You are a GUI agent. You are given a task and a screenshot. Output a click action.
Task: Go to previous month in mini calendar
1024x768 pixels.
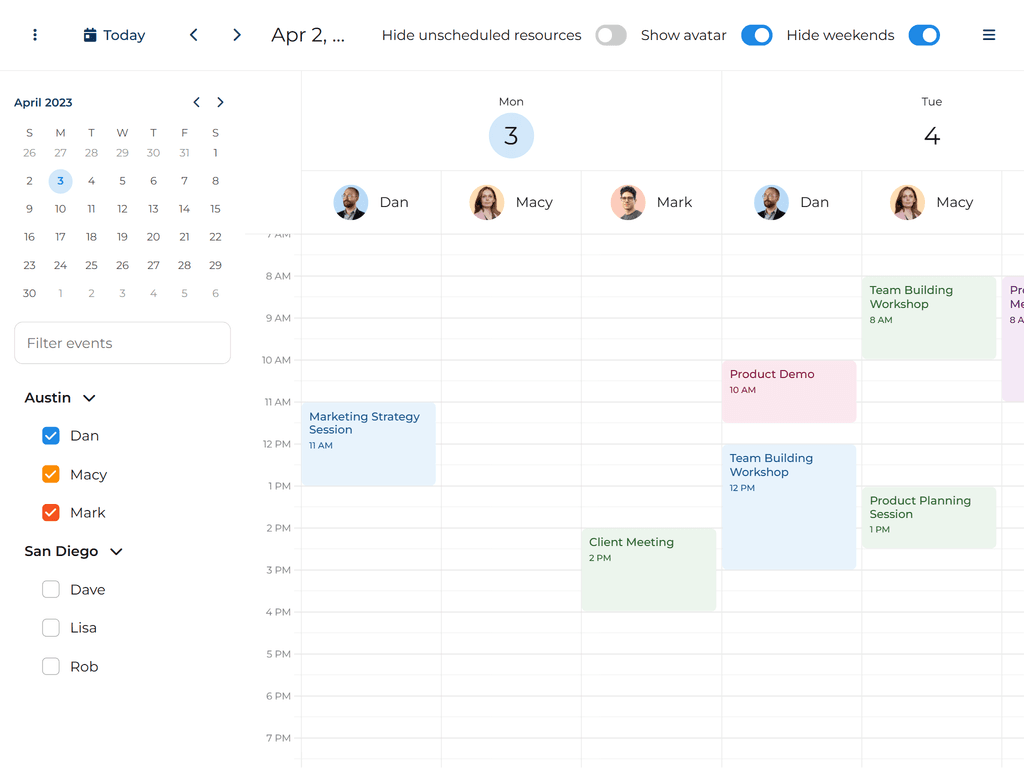[x=196, y=101]
